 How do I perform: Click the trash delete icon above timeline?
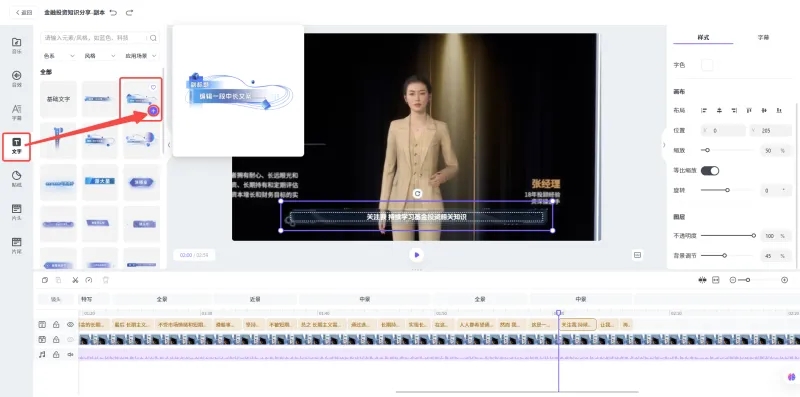pos(106,280)
